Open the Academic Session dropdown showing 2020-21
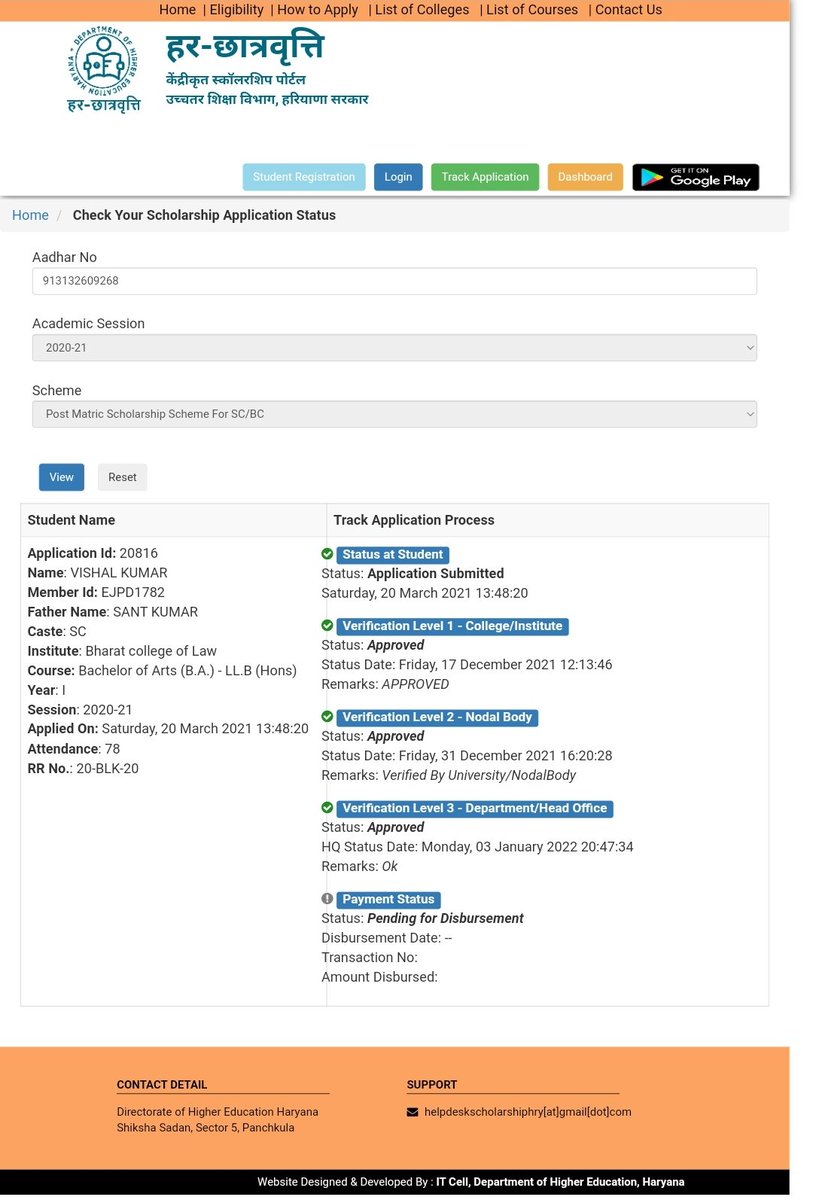 point(394,347)
